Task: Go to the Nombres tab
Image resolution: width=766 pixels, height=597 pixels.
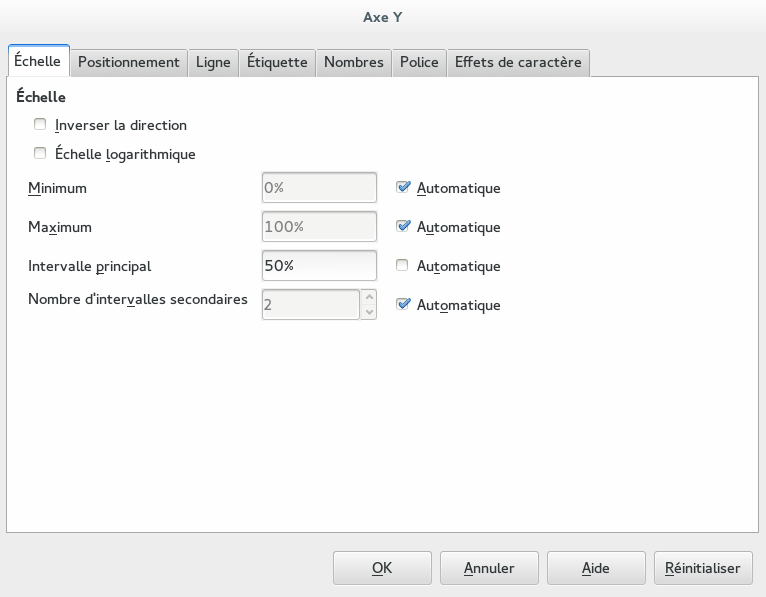Action: pyautogui.click(x=354, y=62)
